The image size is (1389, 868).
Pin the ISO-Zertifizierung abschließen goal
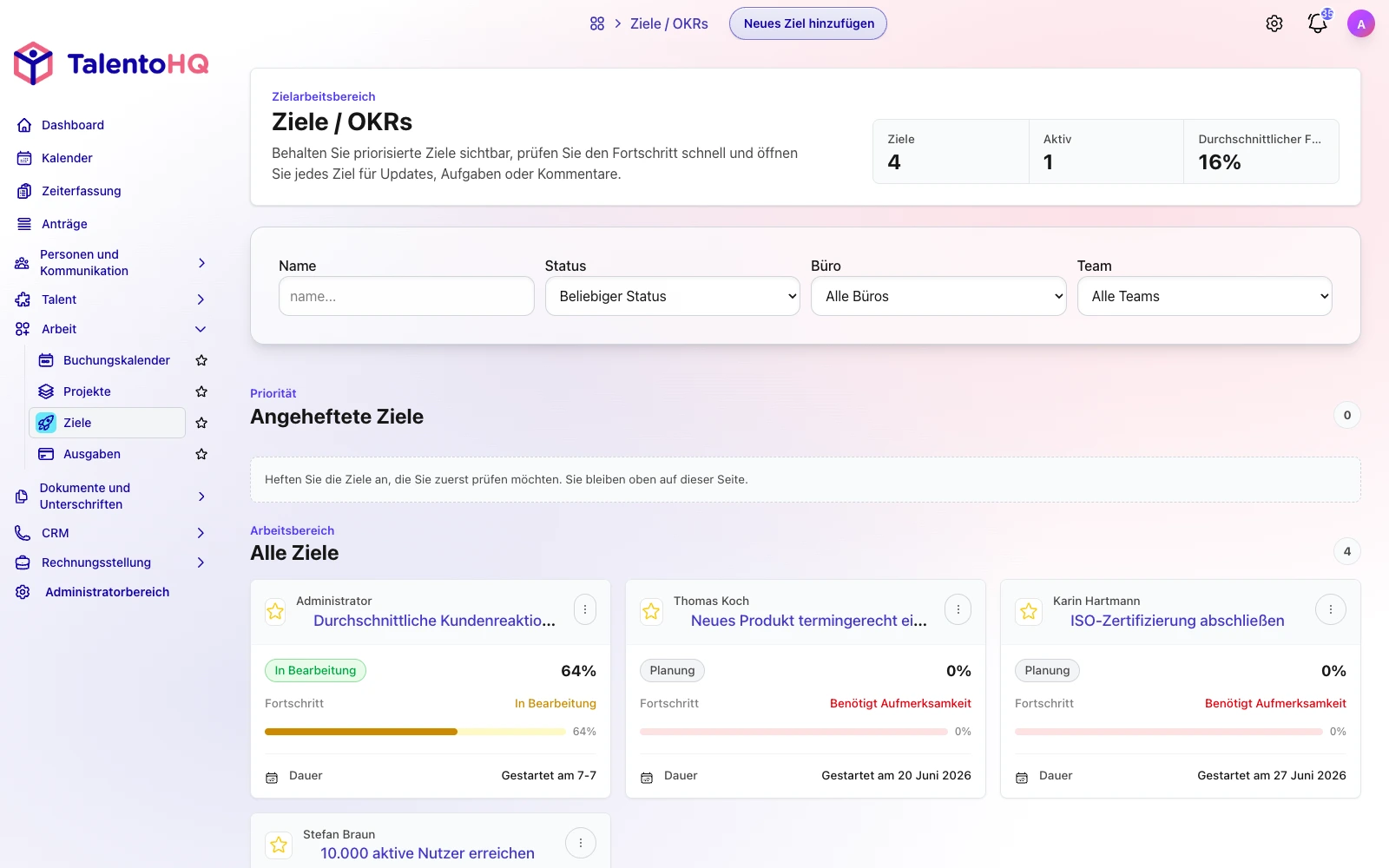(x=1029, y=611)
